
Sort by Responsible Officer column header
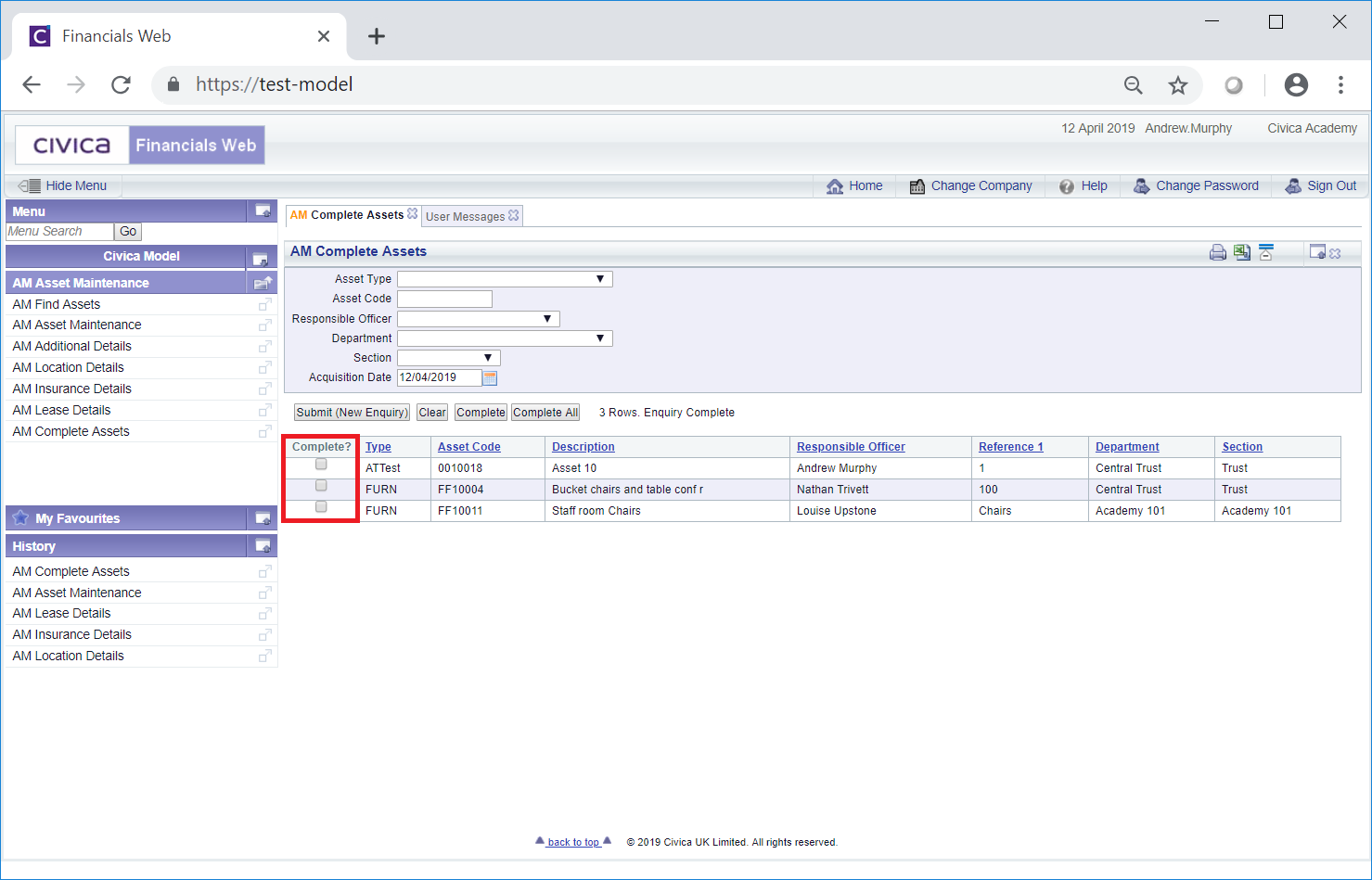(x=851, y=447)
